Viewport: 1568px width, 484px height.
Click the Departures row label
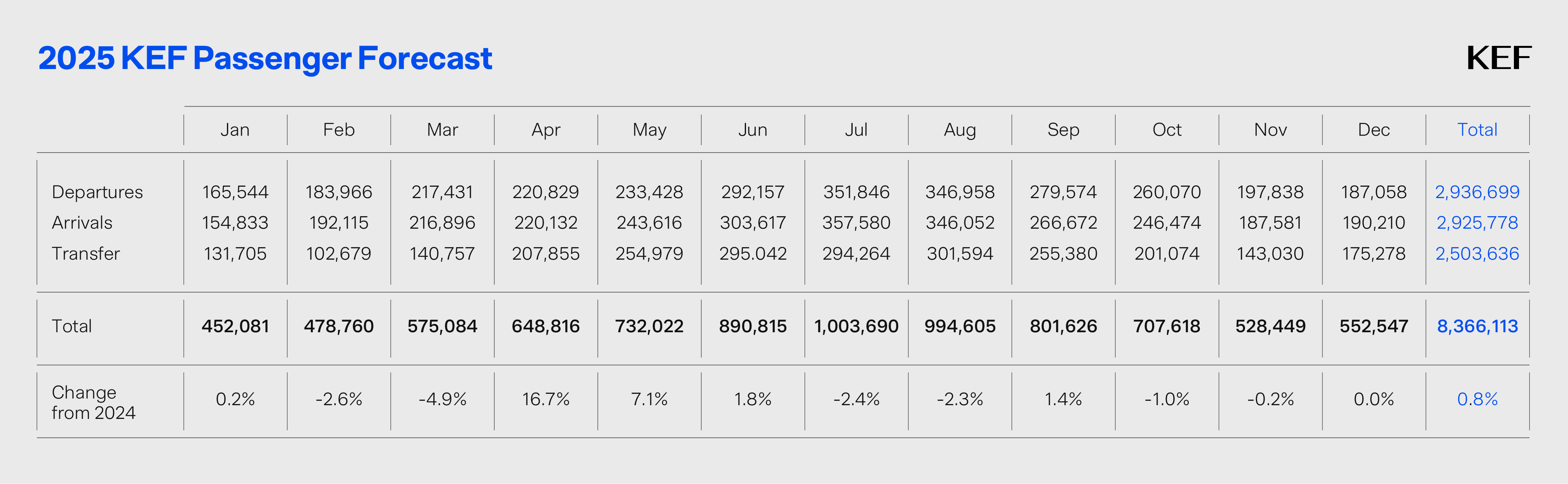[x=97, y=192]
